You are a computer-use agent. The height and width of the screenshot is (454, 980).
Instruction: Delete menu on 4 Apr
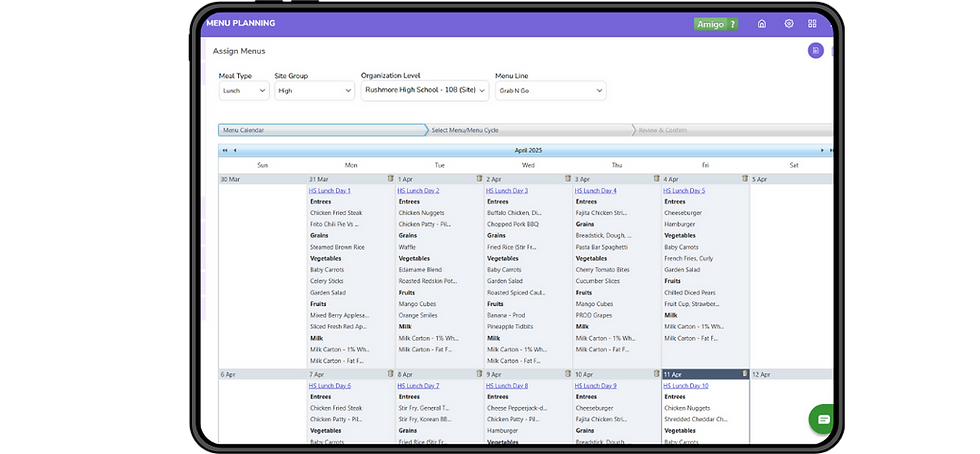[745, 178]
